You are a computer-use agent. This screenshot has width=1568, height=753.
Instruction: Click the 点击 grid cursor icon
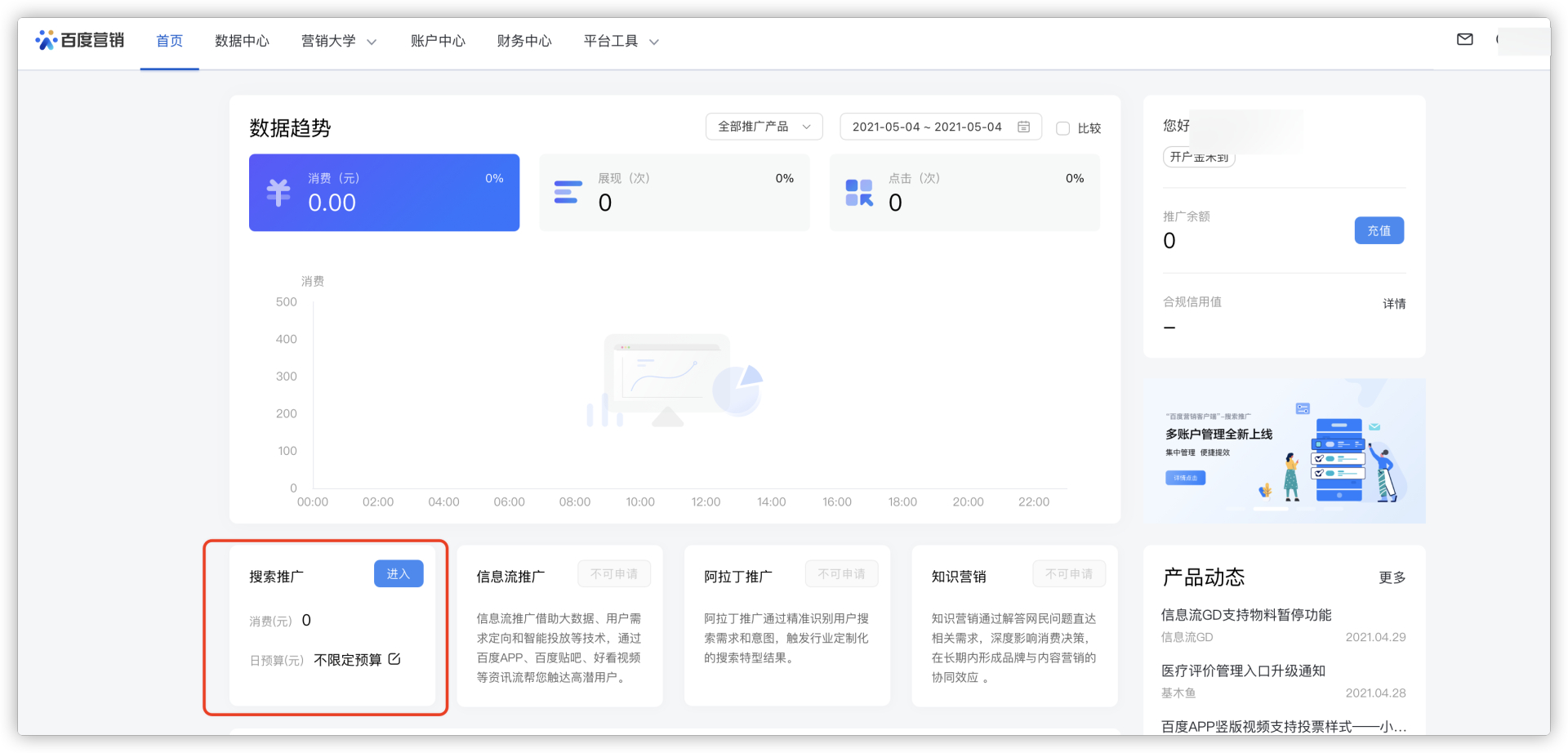click(859, 193)
